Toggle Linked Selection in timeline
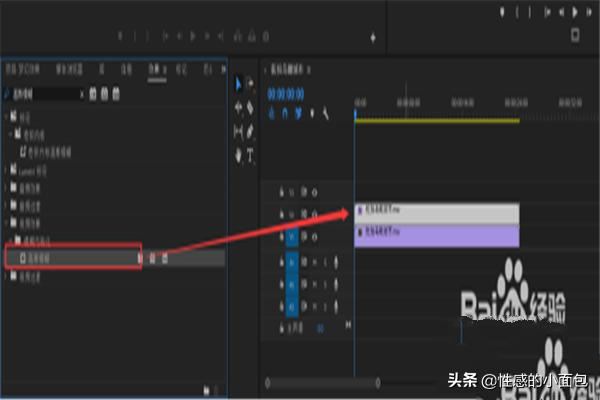 (x=298, y=113)
